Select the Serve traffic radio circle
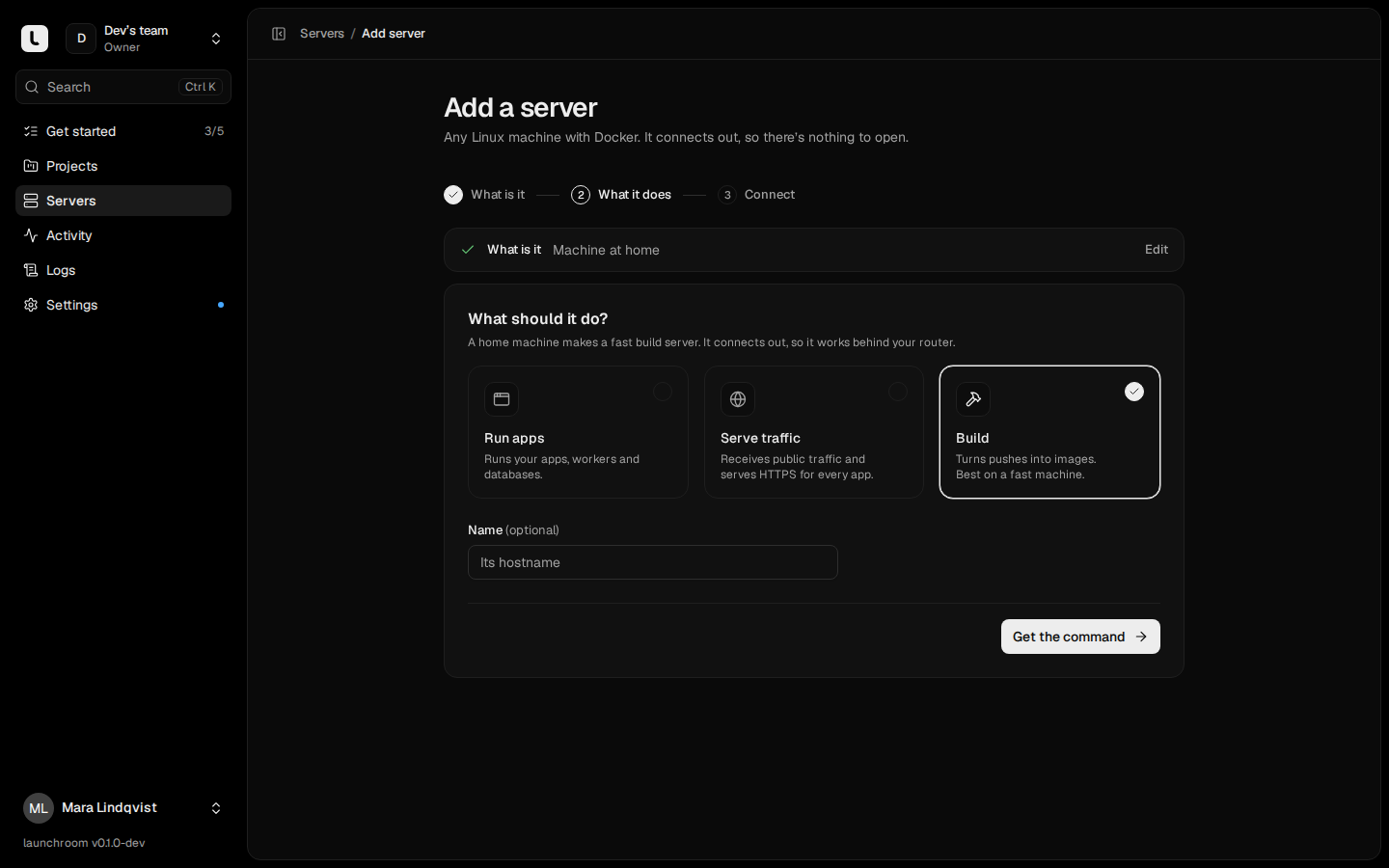1389x868 pixels. [x=898, y=392]
